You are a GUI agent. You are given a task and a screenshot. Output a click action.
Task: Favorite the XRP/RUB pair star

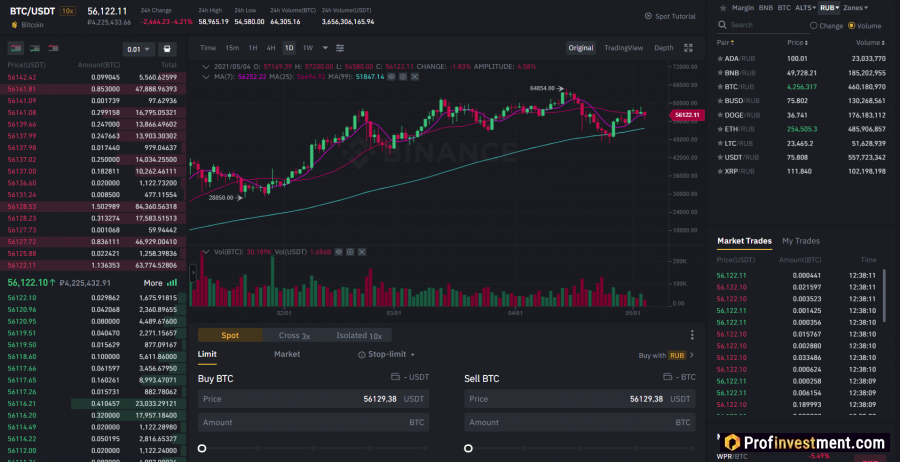[x=720, y=172]
